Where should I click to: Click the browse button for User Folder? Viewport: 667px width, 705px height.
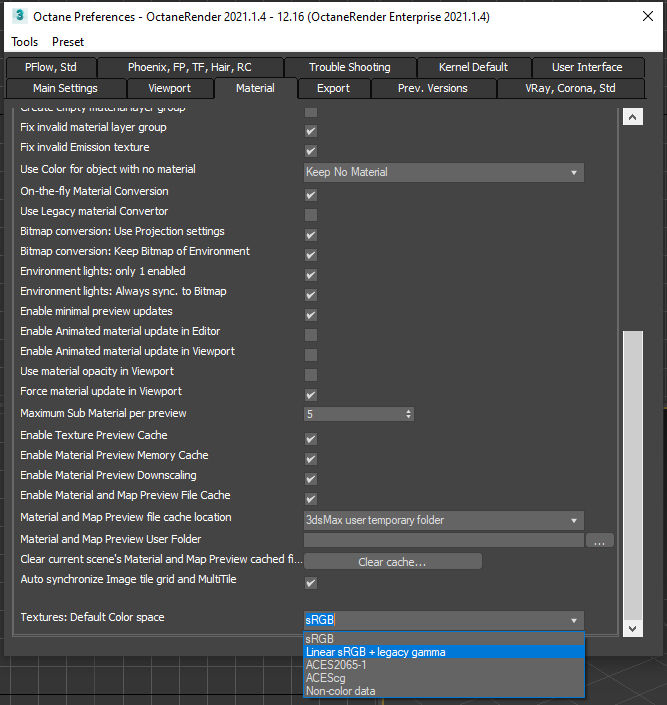600,541
